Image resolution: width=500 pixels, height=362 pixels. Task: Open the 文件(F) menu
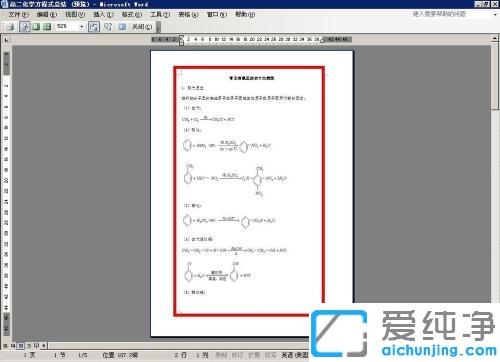[x=18, y=14]
